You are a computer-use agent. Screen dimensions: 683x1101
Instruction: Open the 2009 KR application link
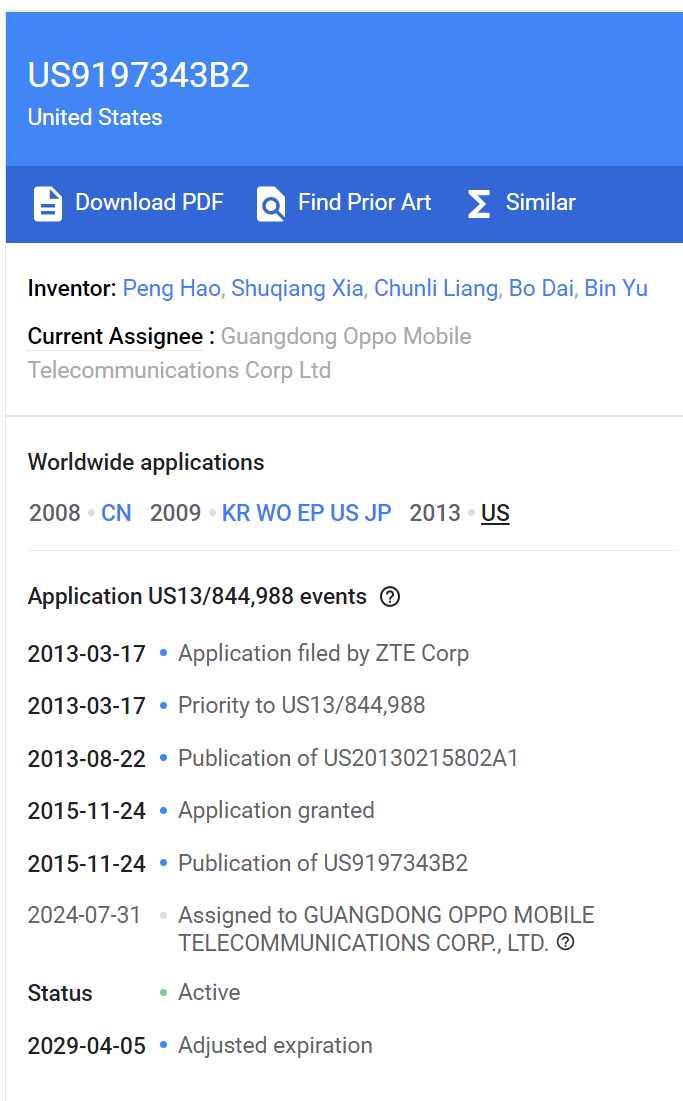pos(236,513)
